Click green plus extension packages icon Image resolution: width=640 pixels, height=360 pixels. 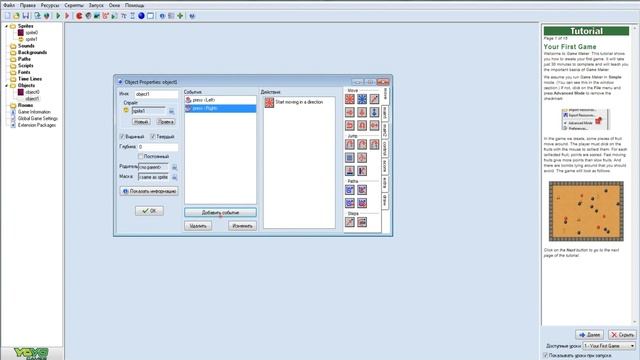tap(180, 16)
